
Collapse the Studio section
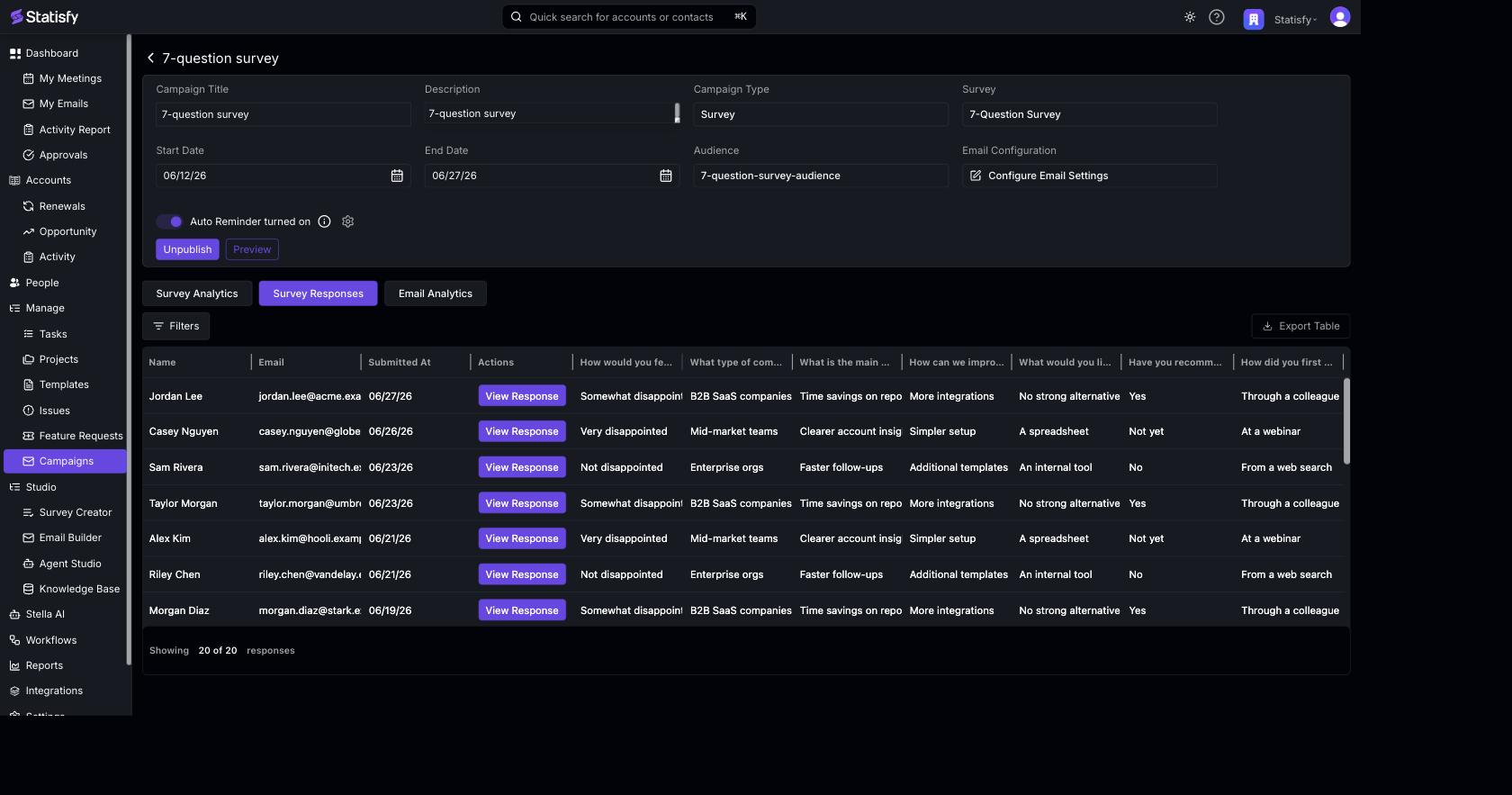pos(33,487)
